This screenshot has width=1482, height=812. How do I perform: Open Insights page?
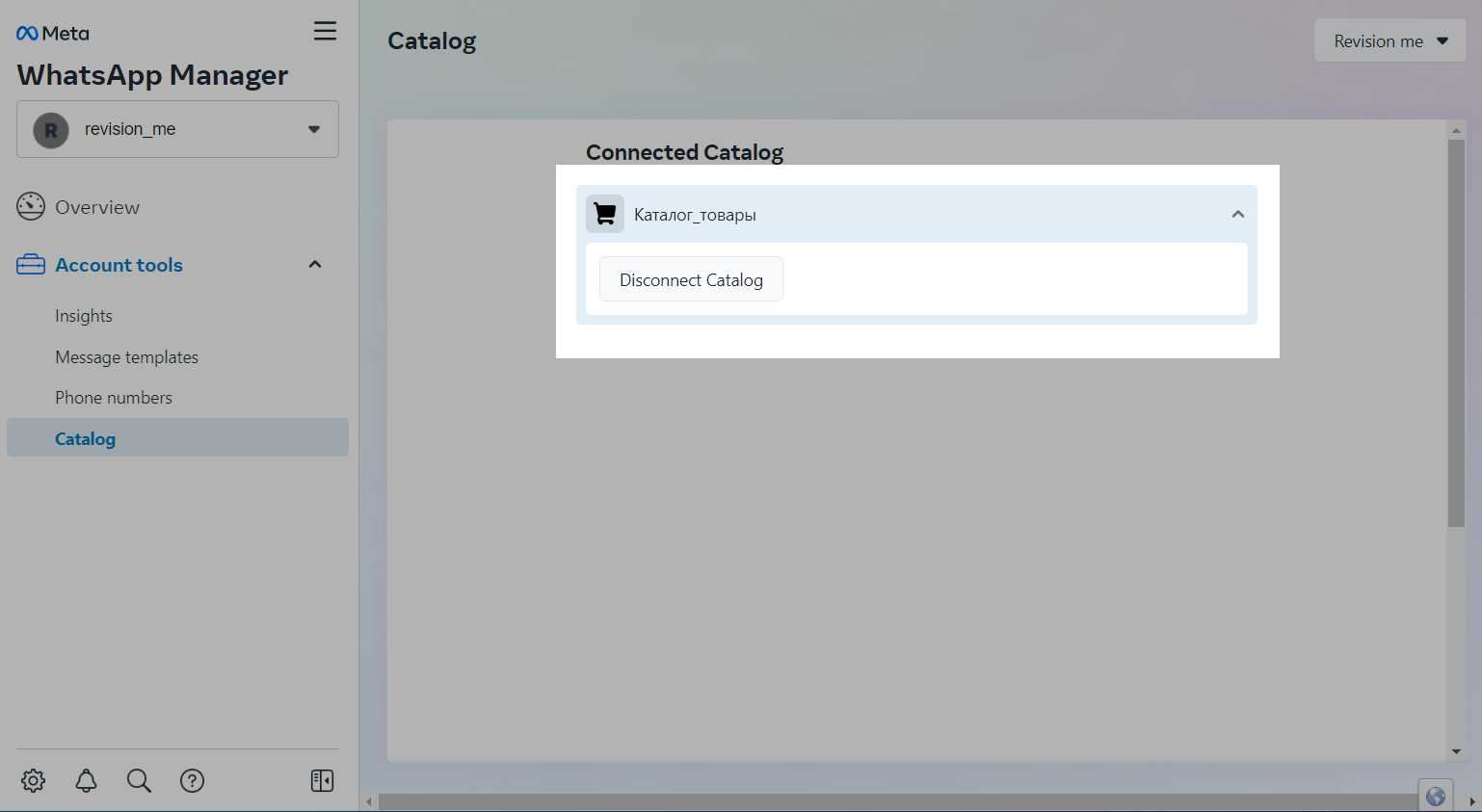(x=84, y=316)
